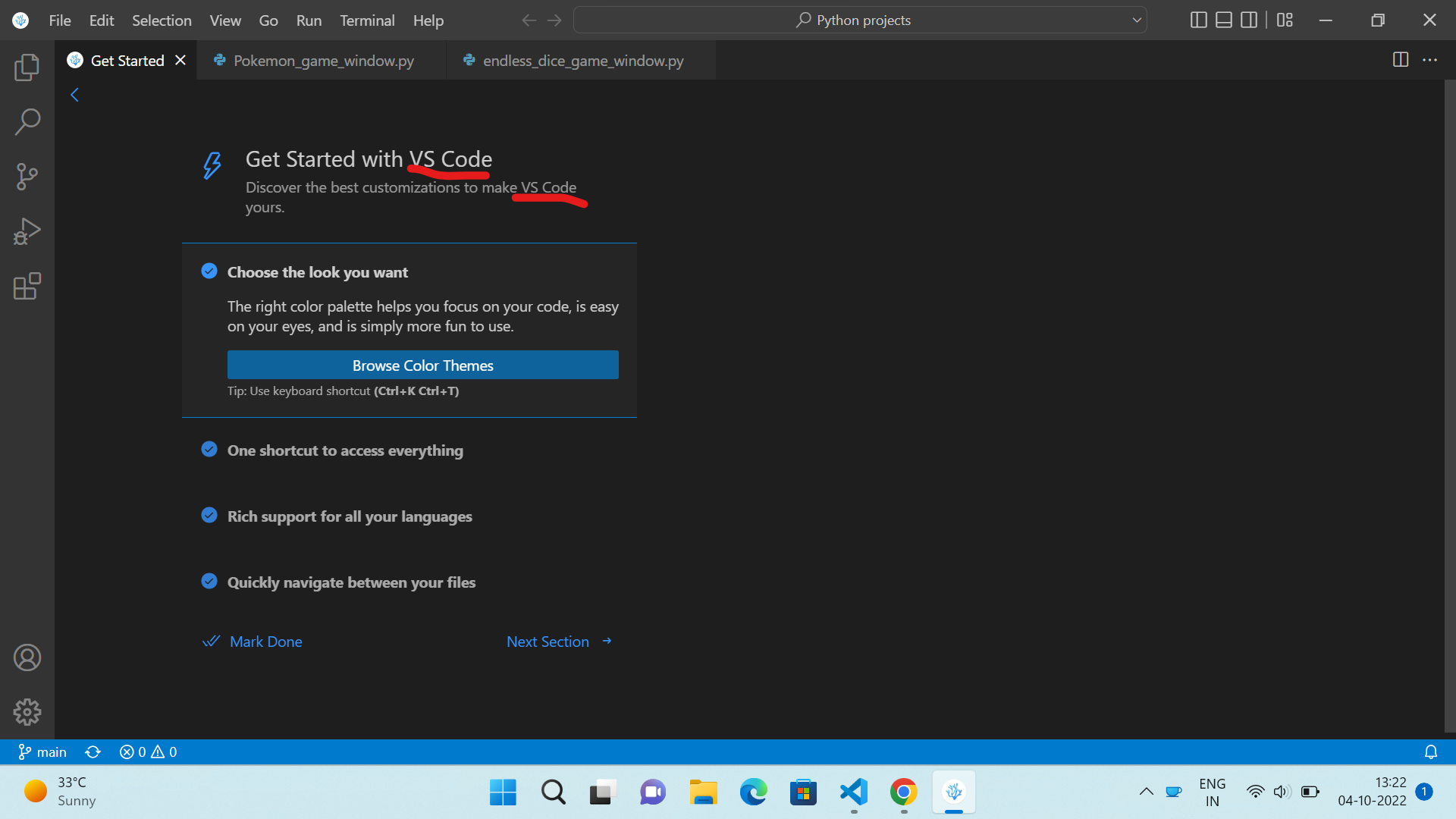Click the Browse Color Themes button
The height and width of the screenshot is (819, 1456).
(x=423, y=365)
